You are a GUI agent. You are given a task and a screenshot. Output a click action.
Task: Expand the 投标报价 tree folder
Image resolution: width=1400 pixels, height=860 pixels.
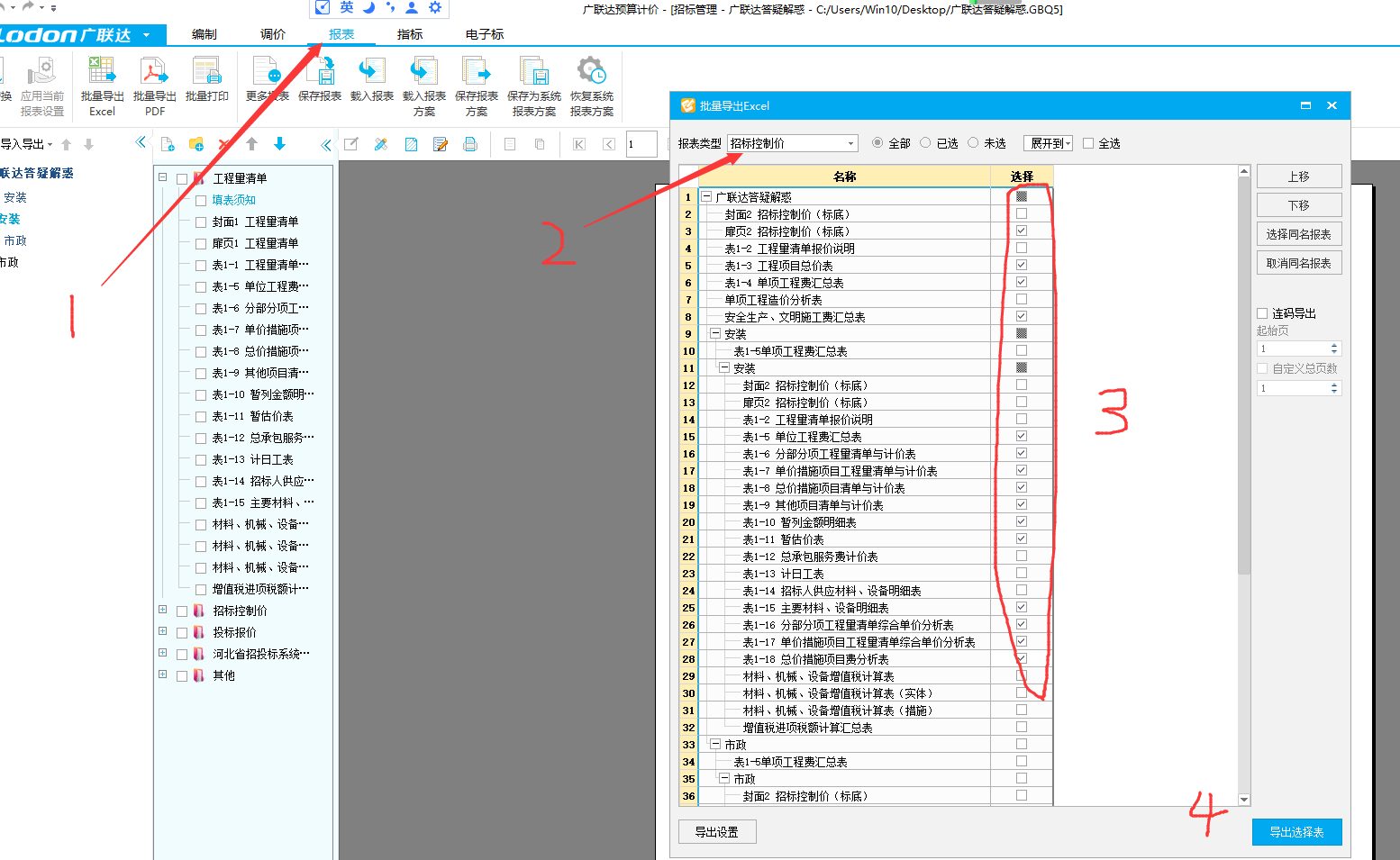[x=163, y=631]
